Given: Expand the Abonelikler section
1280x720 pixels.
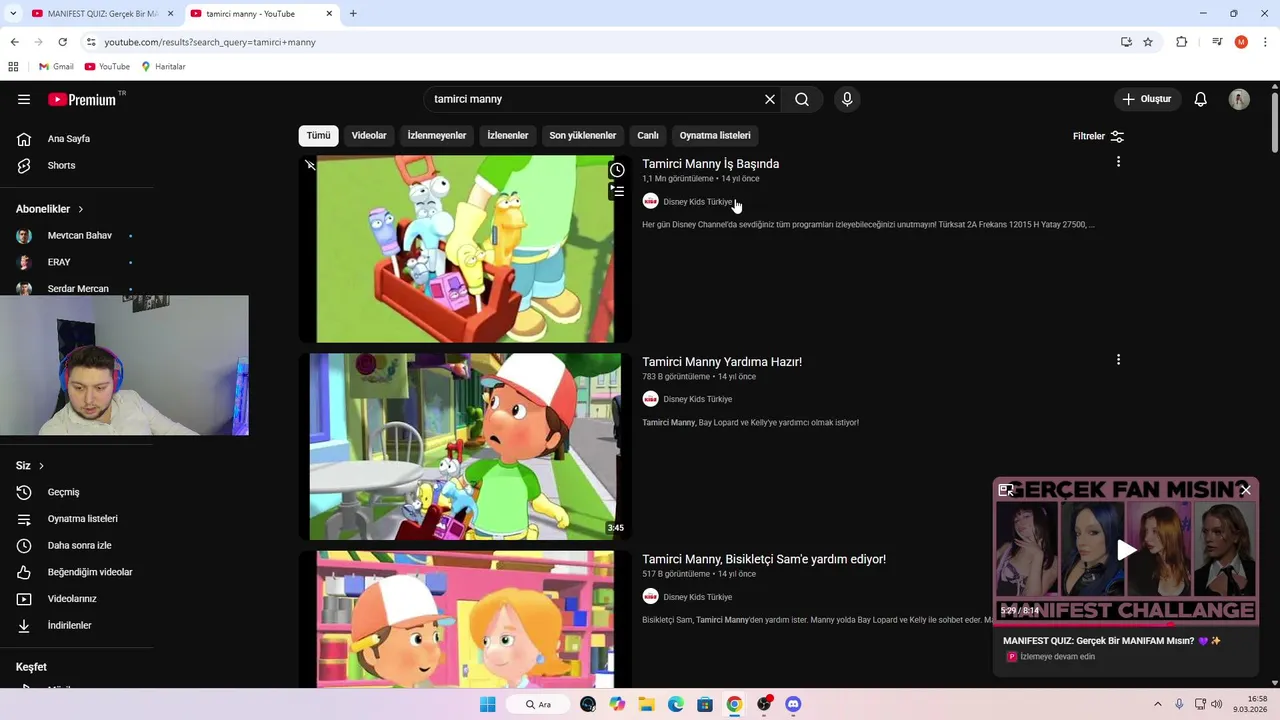Looking at the screenshot, I should (50, 209).
